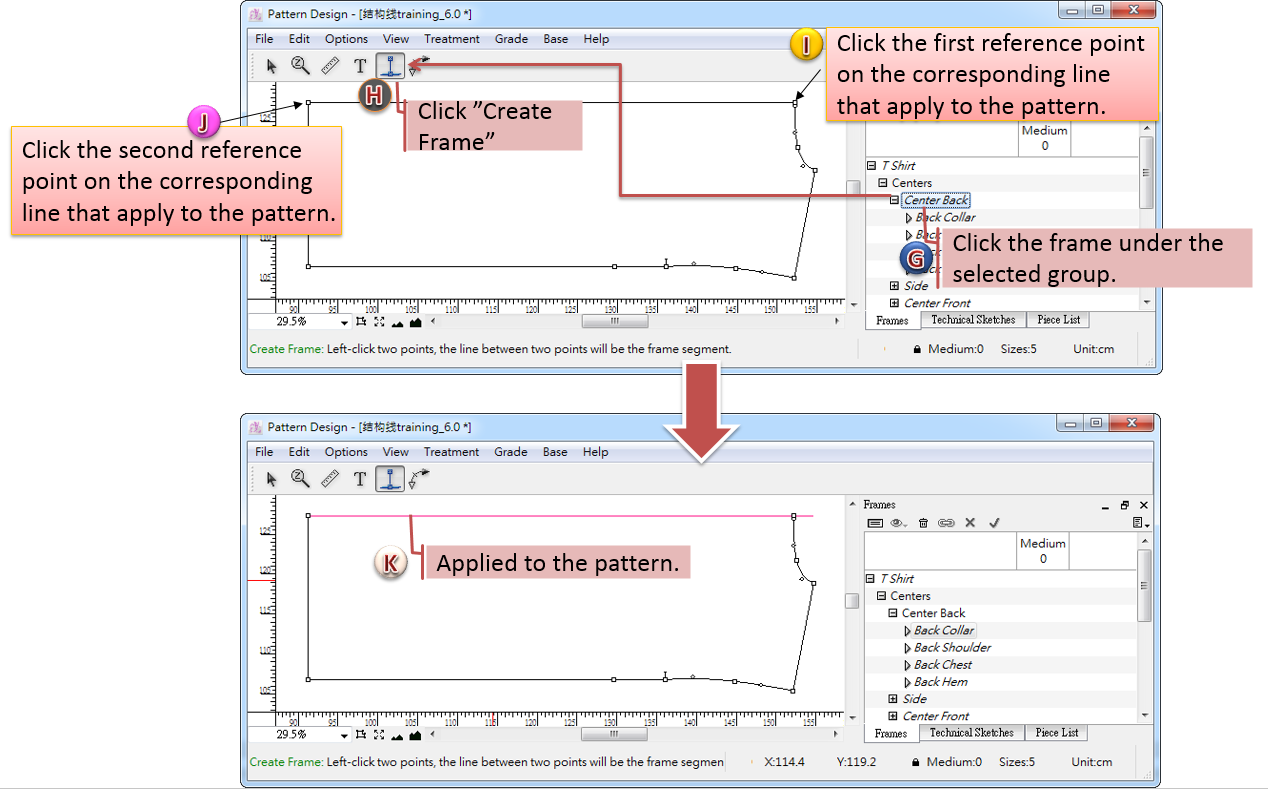The width and height of the screenshot is (1268, 789).
Task: Expand the Side group in bottom Frames tree
Action: click(894, 699)
